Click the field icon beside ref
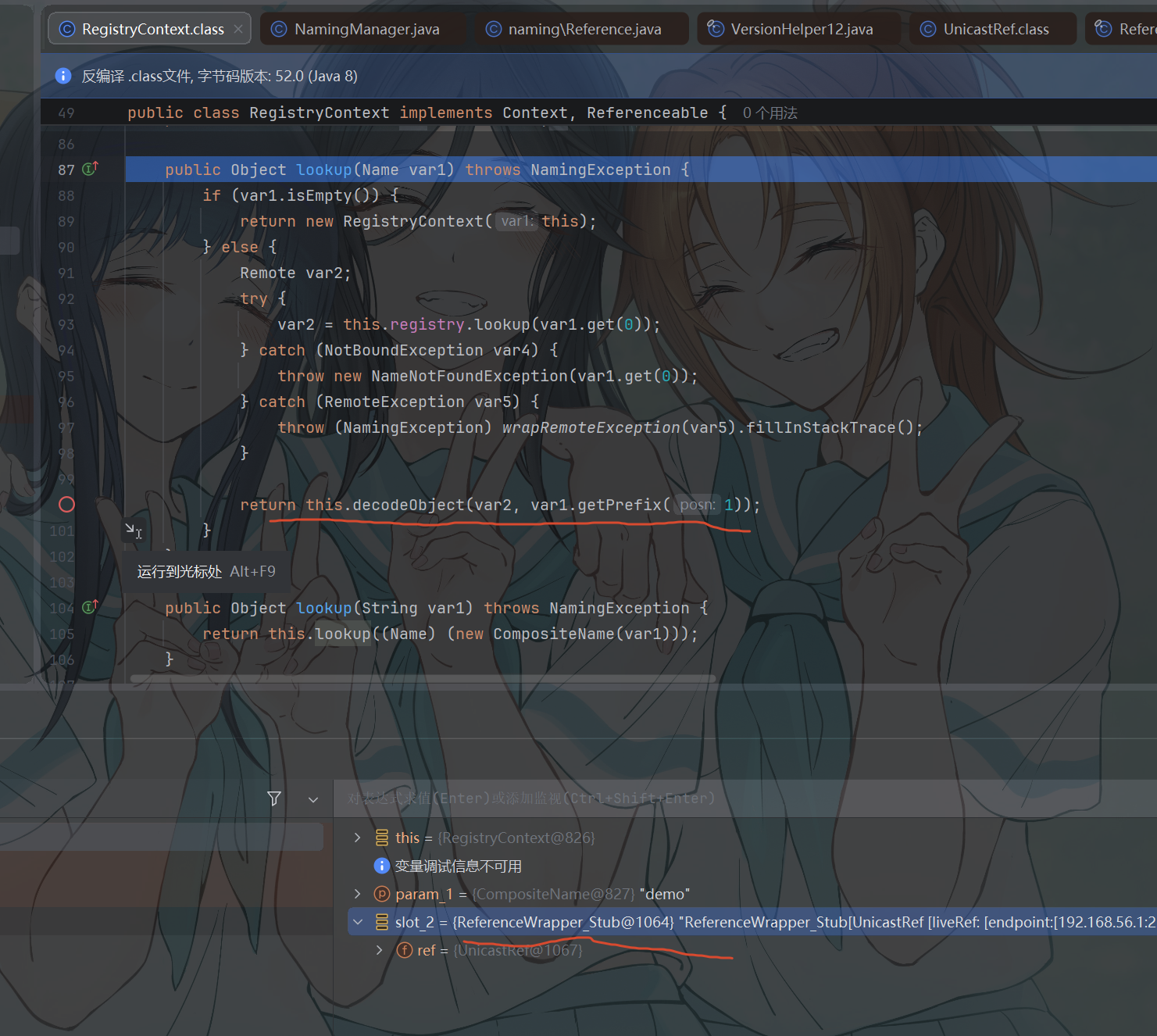Viewport: 1157px width, 1036px height. (x=405, y=950)
